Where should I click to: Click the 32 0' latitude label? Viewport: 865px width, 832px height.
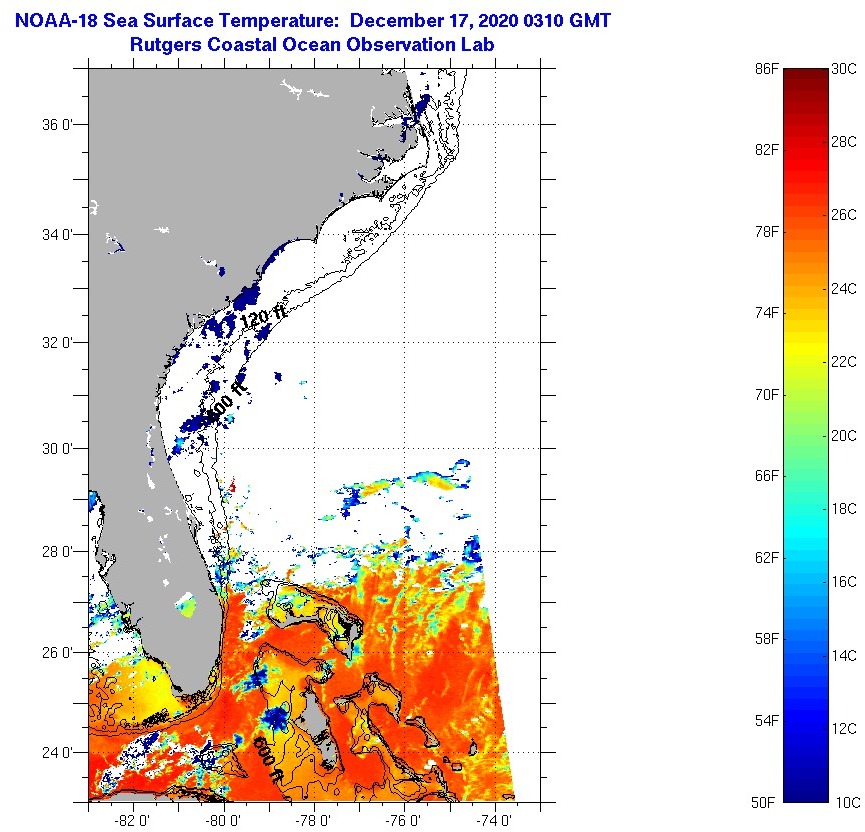57,343
